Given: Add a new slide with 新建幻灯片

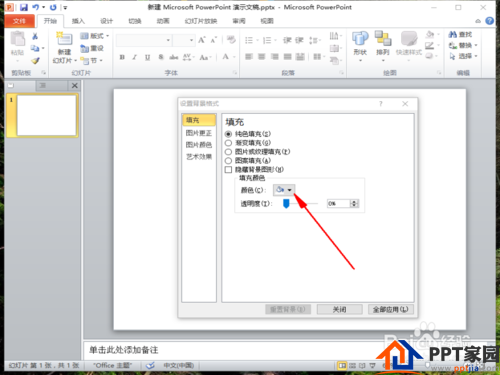Looking at the screenshot, I should coord(64,48).
